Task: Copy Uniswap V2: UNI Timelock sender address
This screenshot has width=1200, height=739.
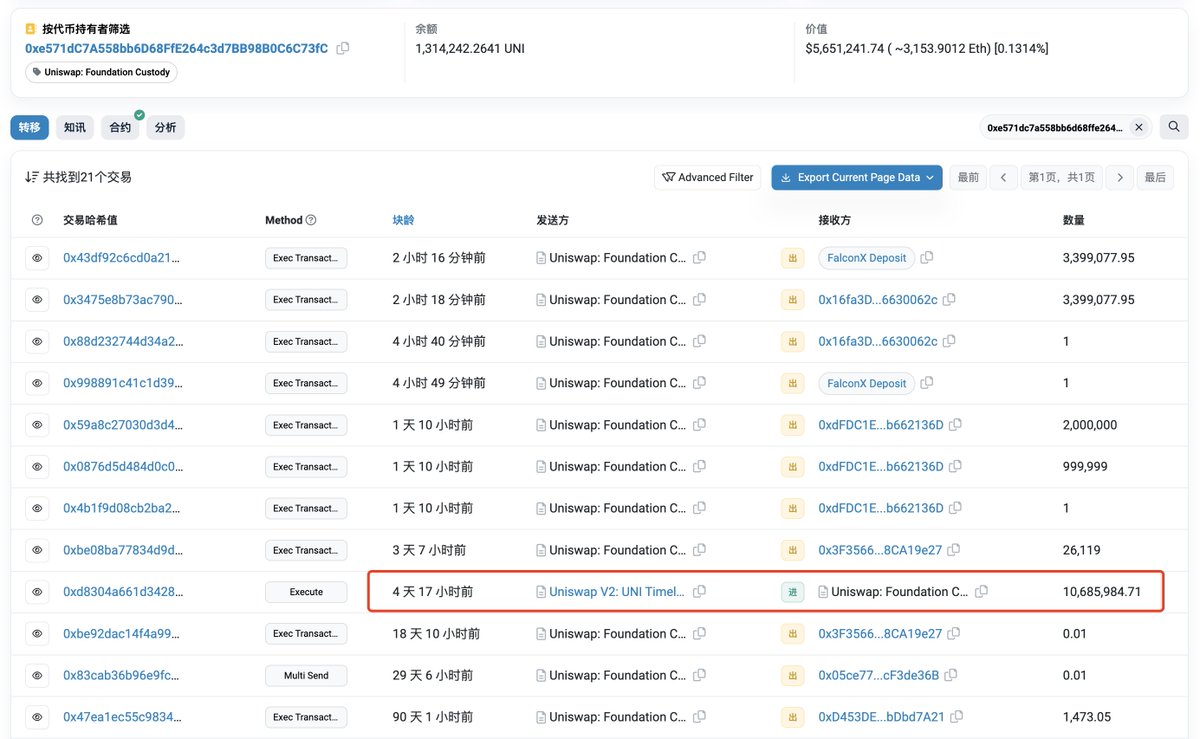Action: click(x=699, y=592)
